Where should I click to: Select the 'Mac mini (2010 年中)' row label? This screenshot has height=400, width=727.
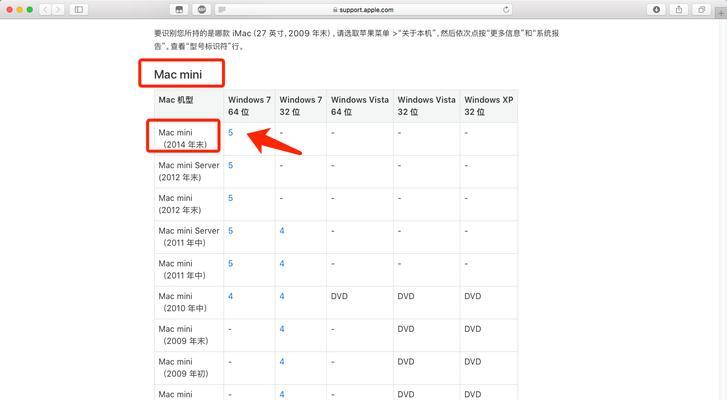[183, 302]
